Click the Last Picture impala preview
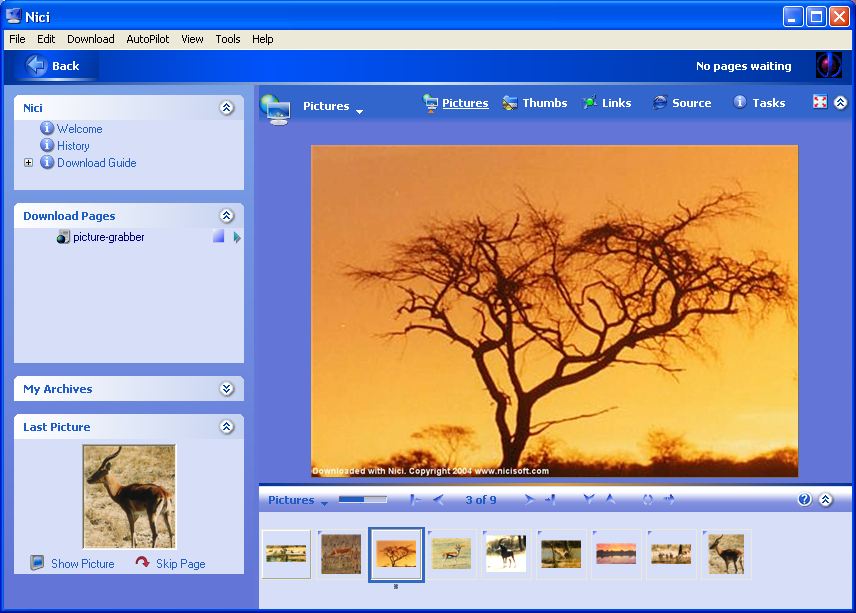The width and height of the screenshot is (856, 613). point(129,496)
